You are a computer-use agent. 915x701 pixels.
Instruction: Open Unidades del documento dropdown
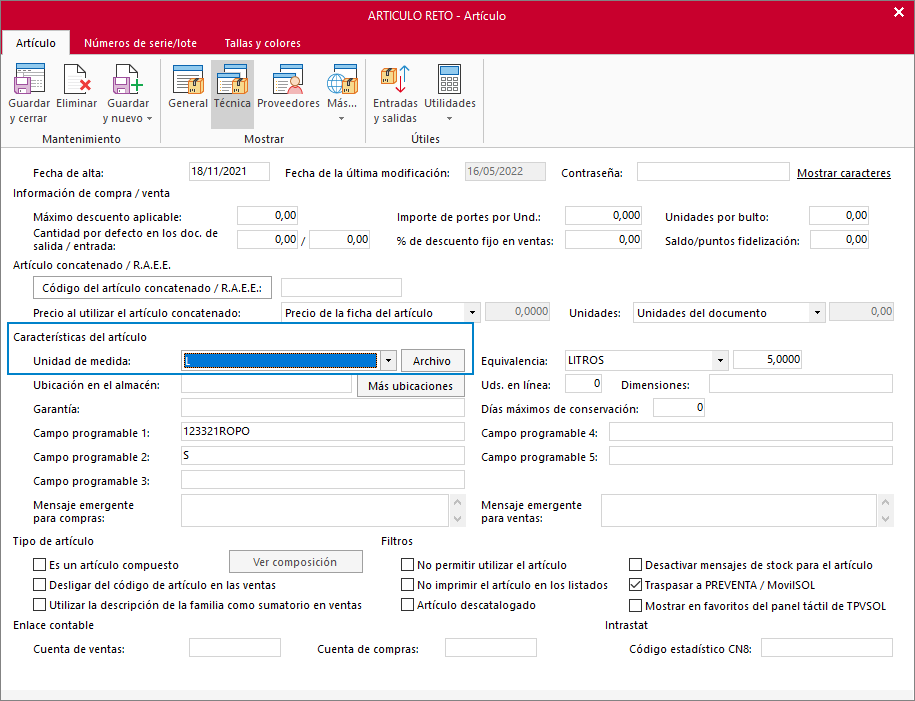(x=818, y=313)
